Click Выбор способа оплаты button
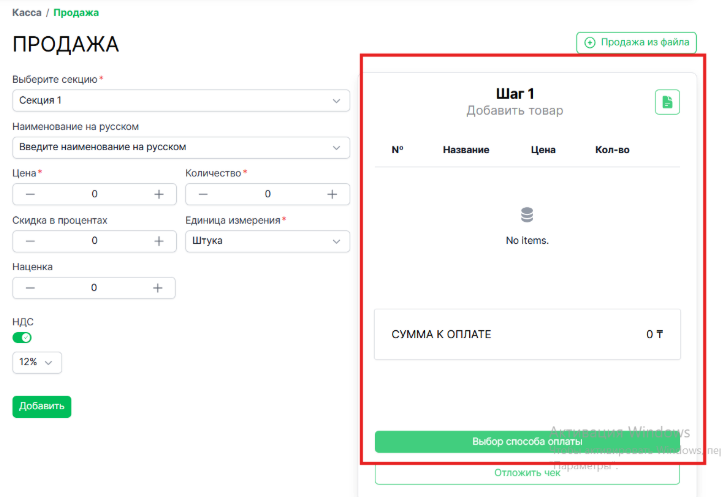The height and width of the screenshot is (503, 722). (x=527, y=441)
